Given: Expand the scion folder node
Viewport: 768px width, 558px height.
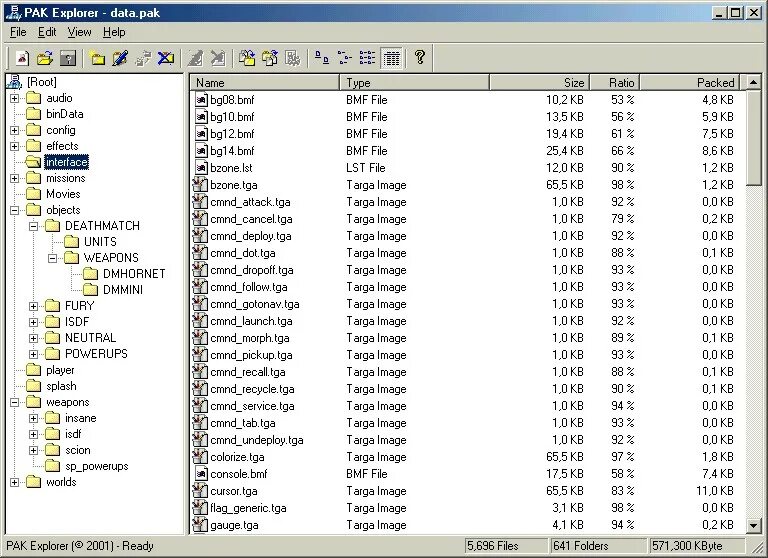Looking at the screenshot, I should point(33,450).
